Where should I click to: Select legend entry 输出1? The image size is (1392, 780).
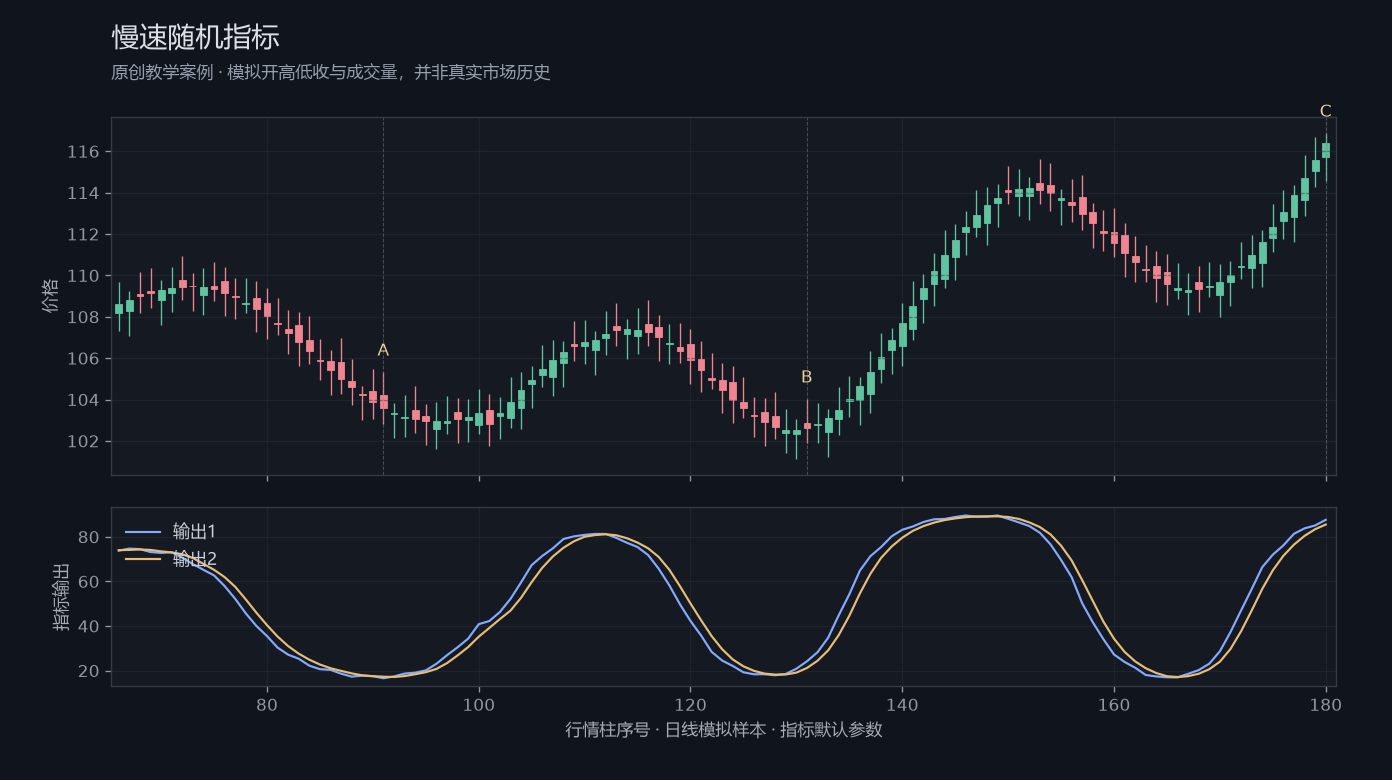click(194, 532)
